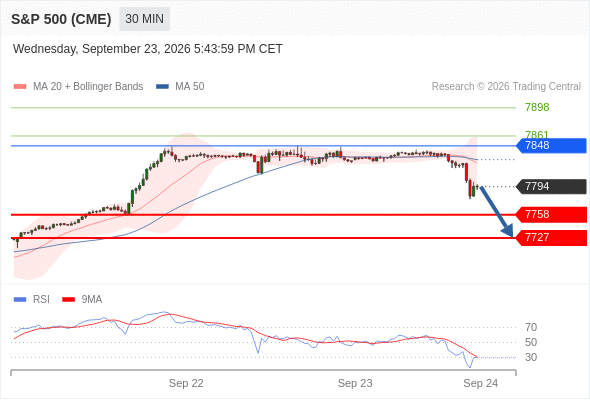Image resolution: width=590 pixels, height=400 pixels.
Task: Click the 30 MIN timeframe badge
Action: coord(144,19)
